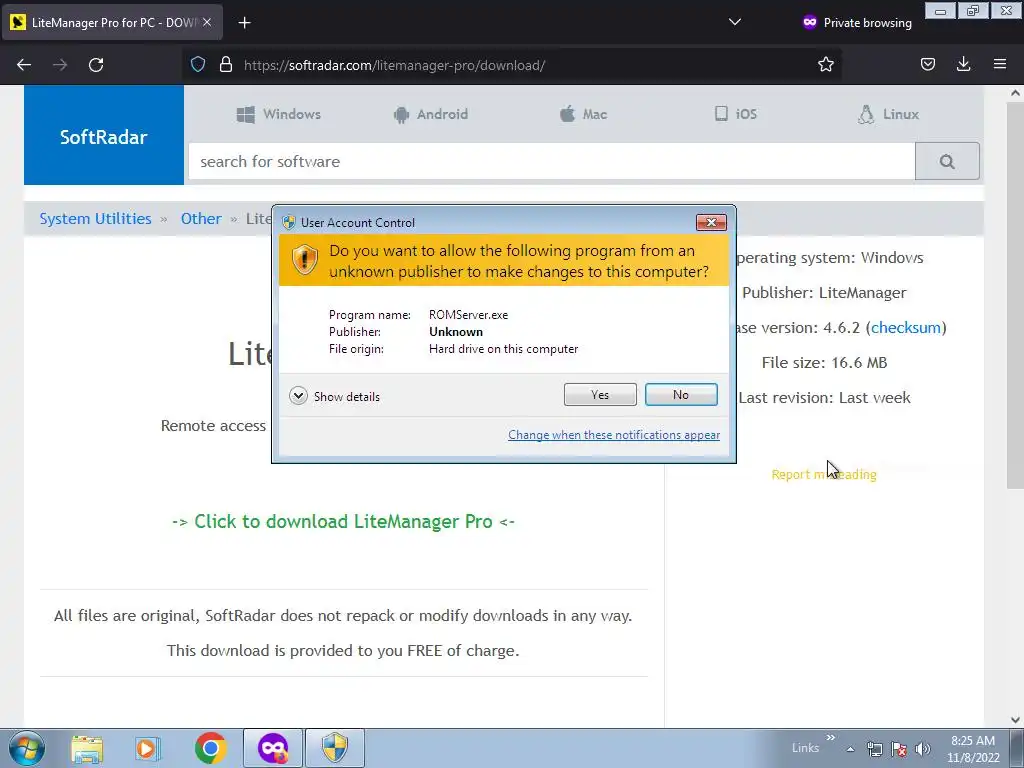Viewport: 1024px width, 768px height.
Task: Open the Windows Start orb
Action: tap(27, 748)
